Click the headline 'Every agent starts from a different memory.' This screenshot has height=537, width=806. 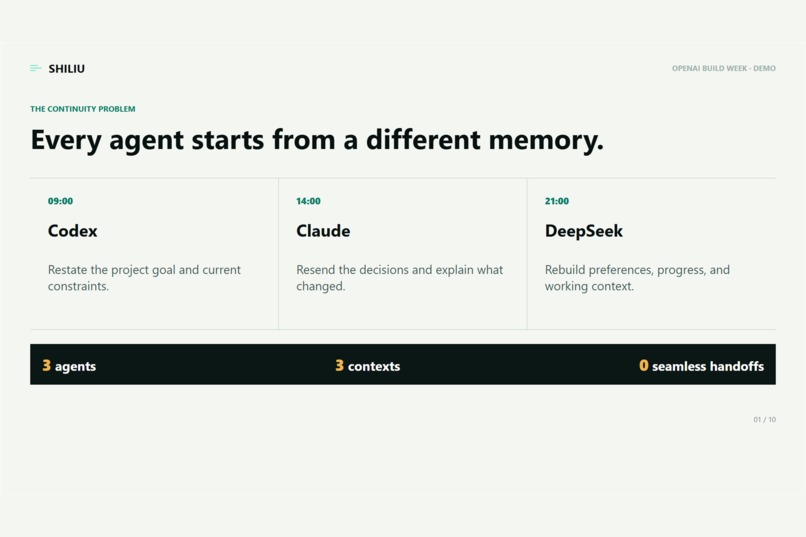point(317,140)
